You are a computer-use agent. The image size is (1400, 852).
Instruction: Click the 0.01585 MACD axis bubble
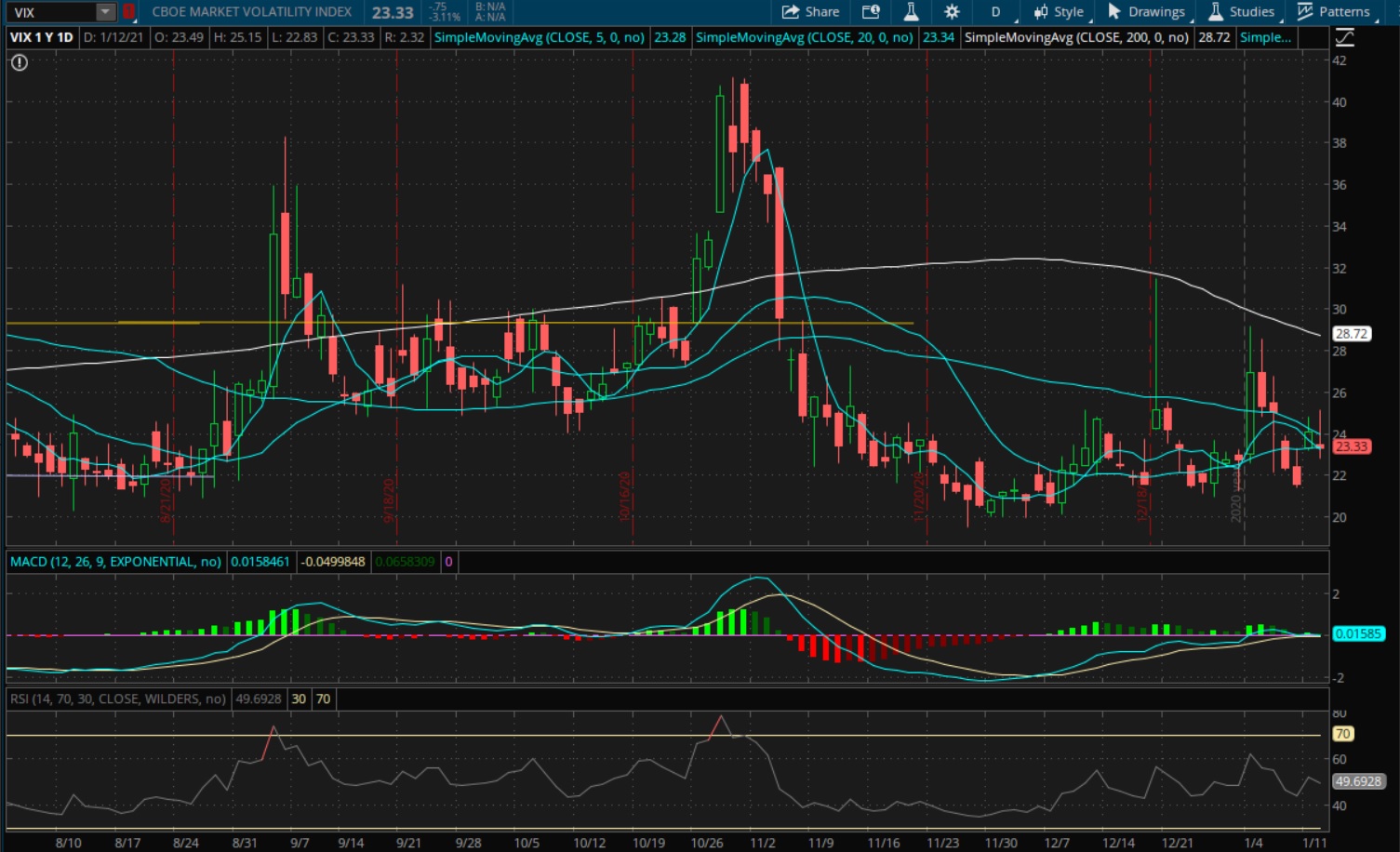pos(1358,633)
